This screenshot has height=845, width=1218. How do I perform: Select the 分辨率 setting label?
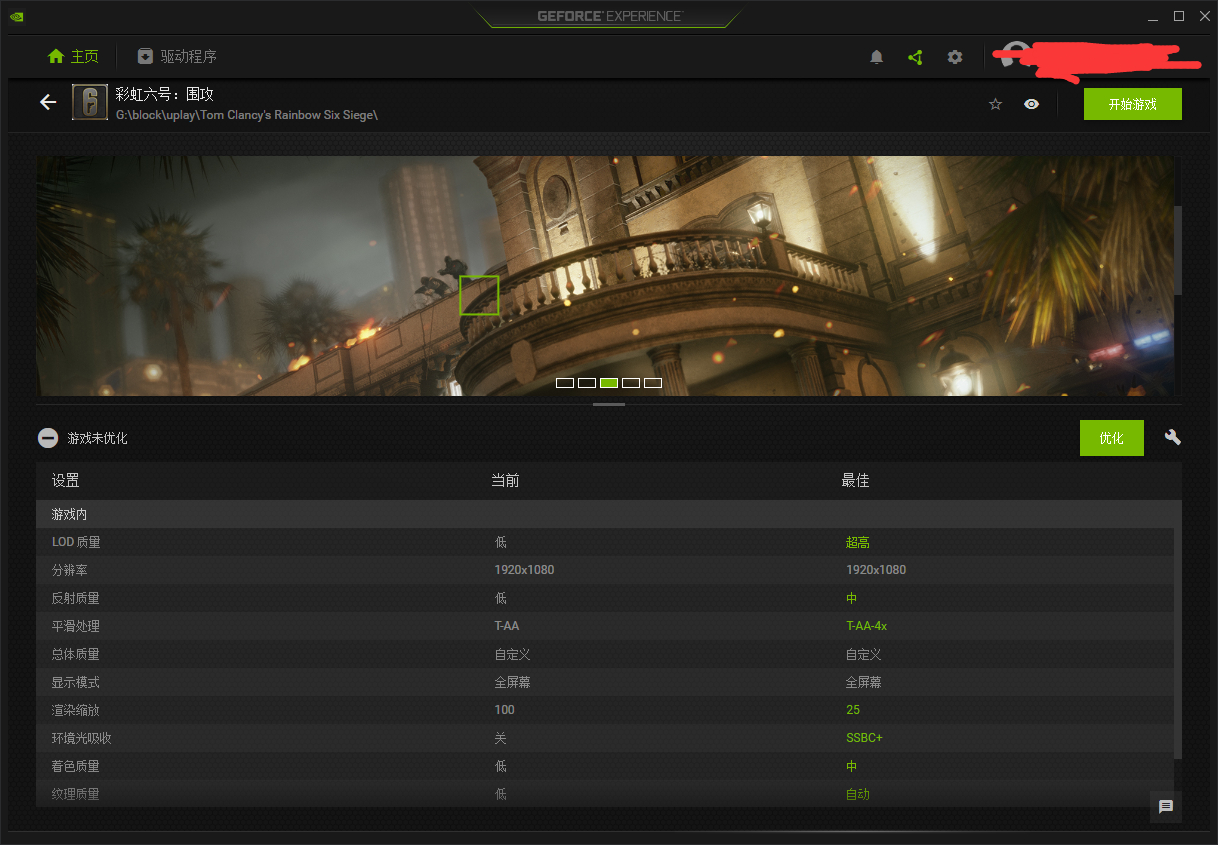click(70, 570)
